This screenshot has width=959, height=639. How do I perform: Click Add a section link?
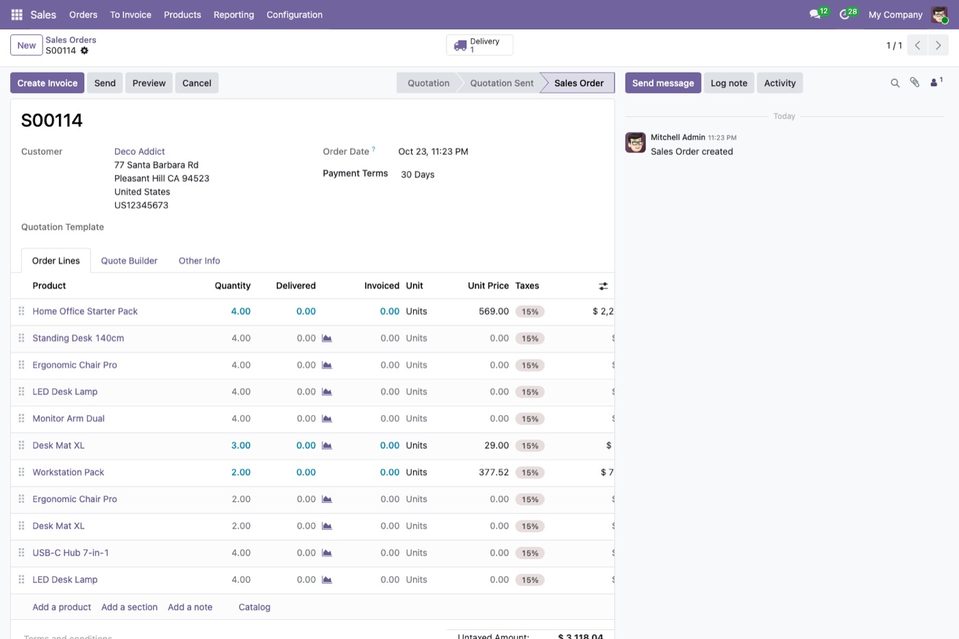click(x=130, y=607)
